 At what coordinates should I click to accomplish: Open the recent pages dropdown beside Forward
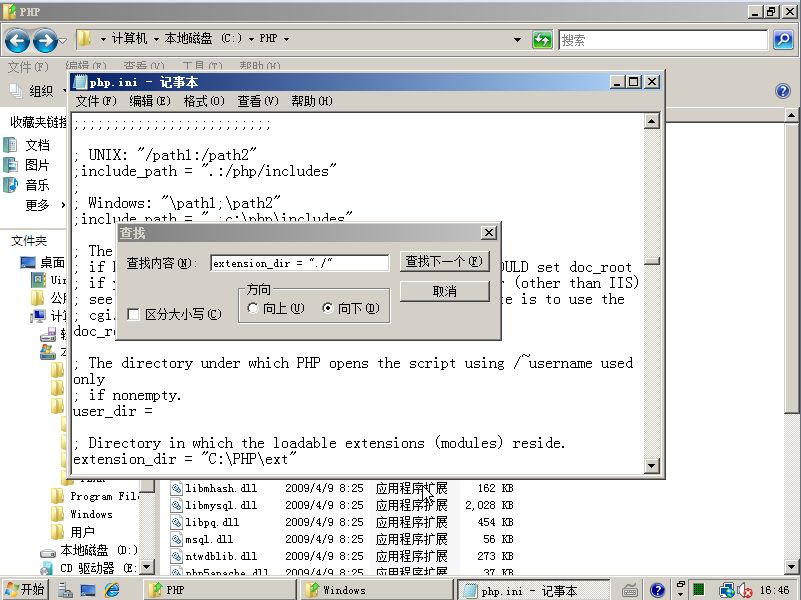(62, 40)
